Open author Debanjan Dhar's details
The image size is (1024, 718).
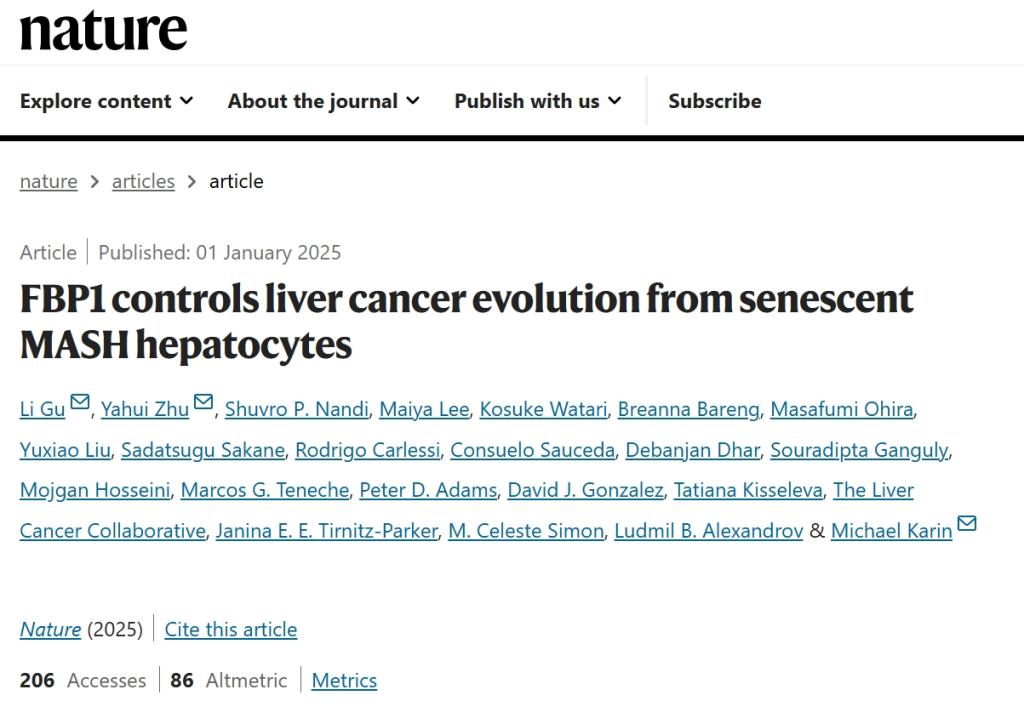tap(692, 449)
